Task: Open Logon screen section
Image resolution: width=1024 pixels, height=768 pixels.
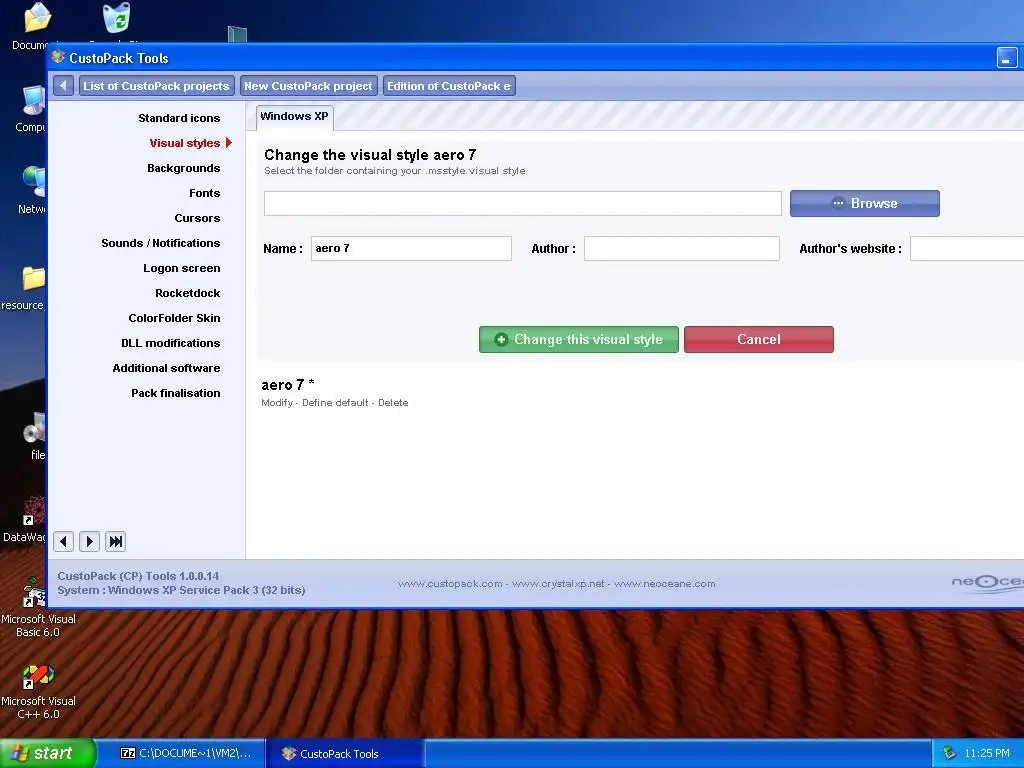Action: click(182, 268)
